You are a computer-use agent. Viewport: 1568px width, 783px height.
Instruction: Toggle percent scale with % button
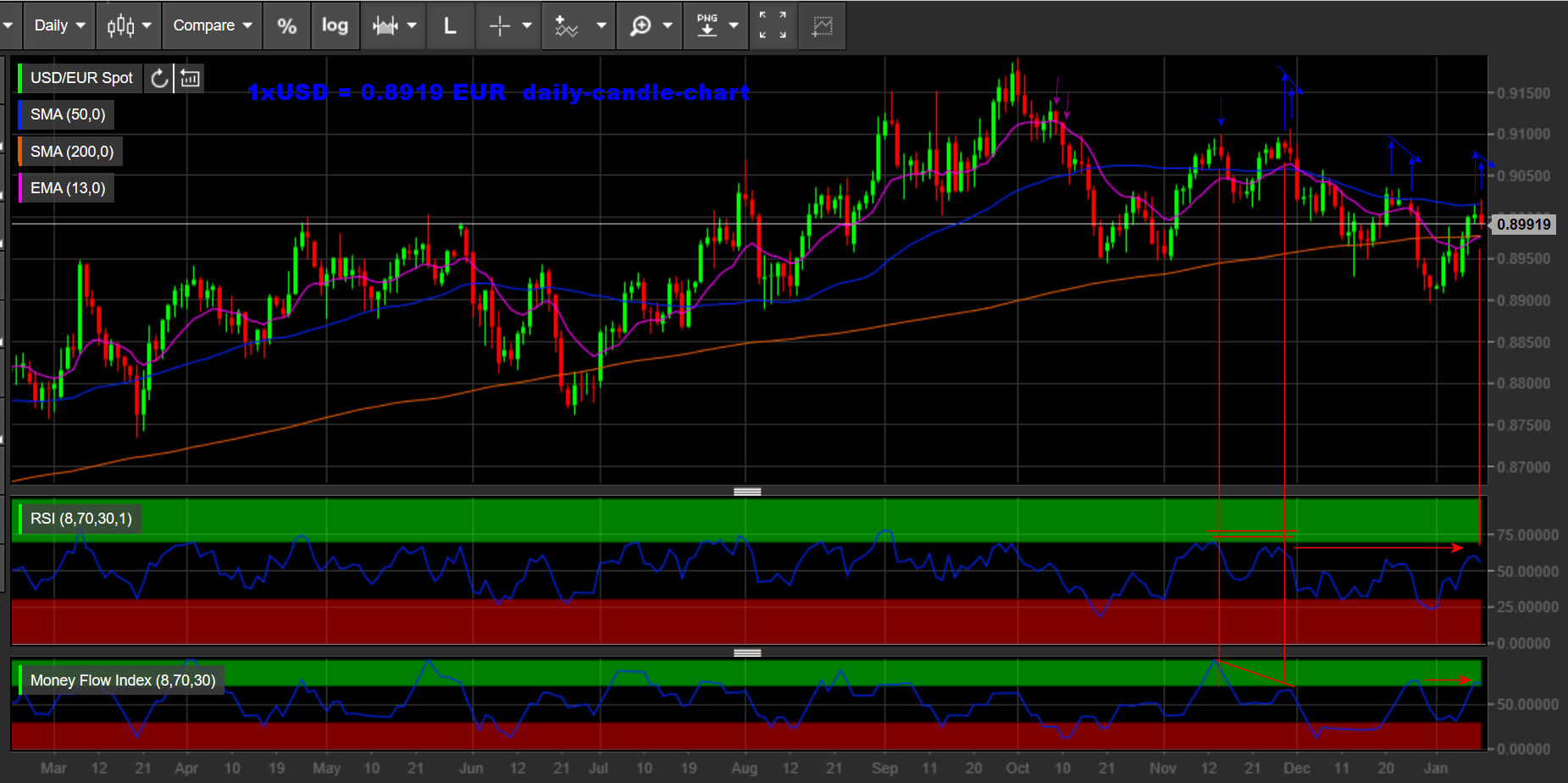pos(287,25)
